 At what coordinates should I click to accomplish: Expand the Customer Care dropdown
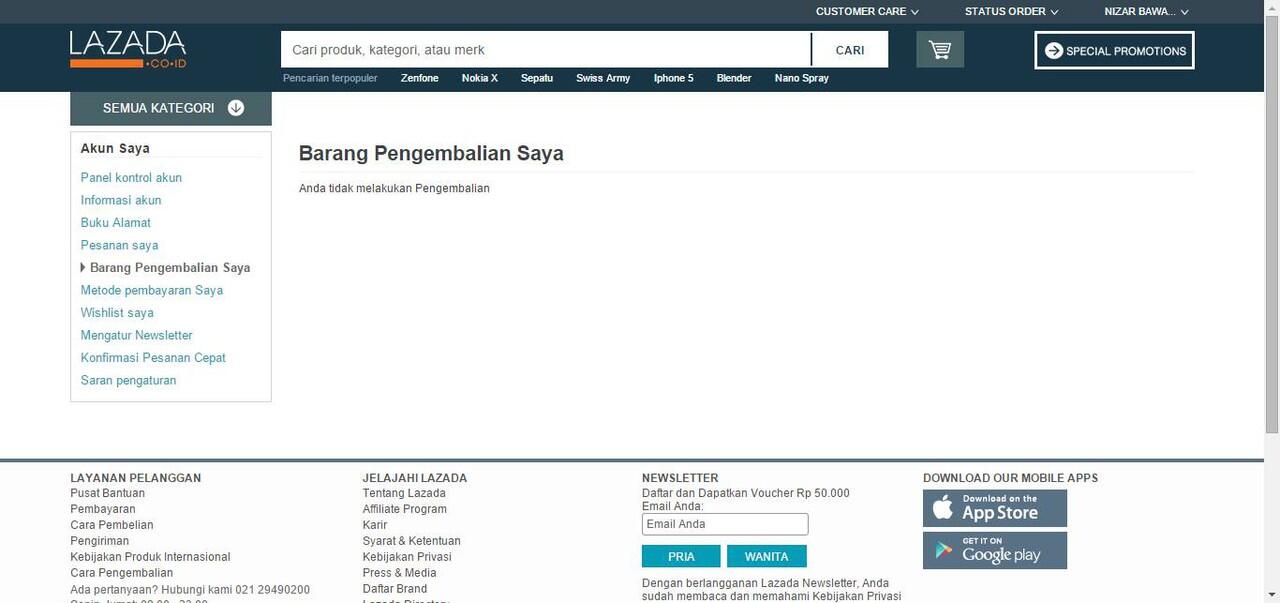(867, 12)
